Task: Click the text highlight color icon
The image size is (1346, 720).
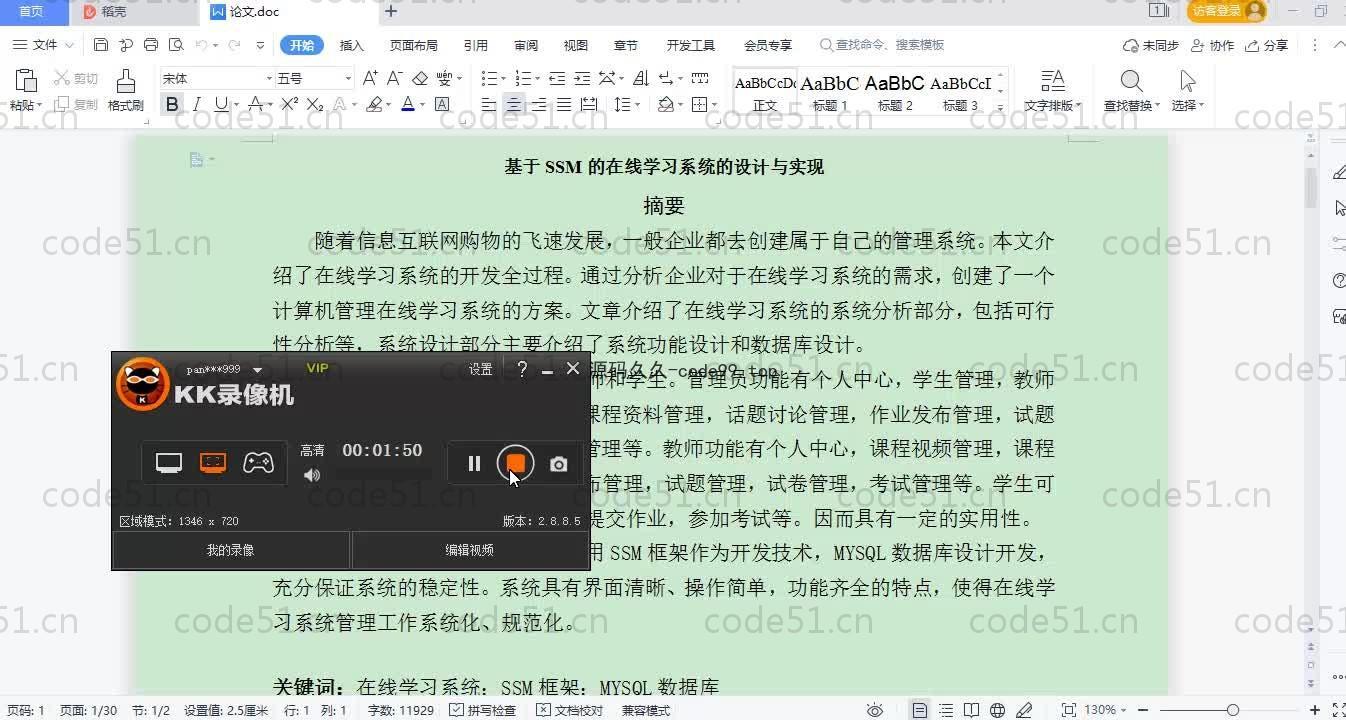Action: pos(374,104)
